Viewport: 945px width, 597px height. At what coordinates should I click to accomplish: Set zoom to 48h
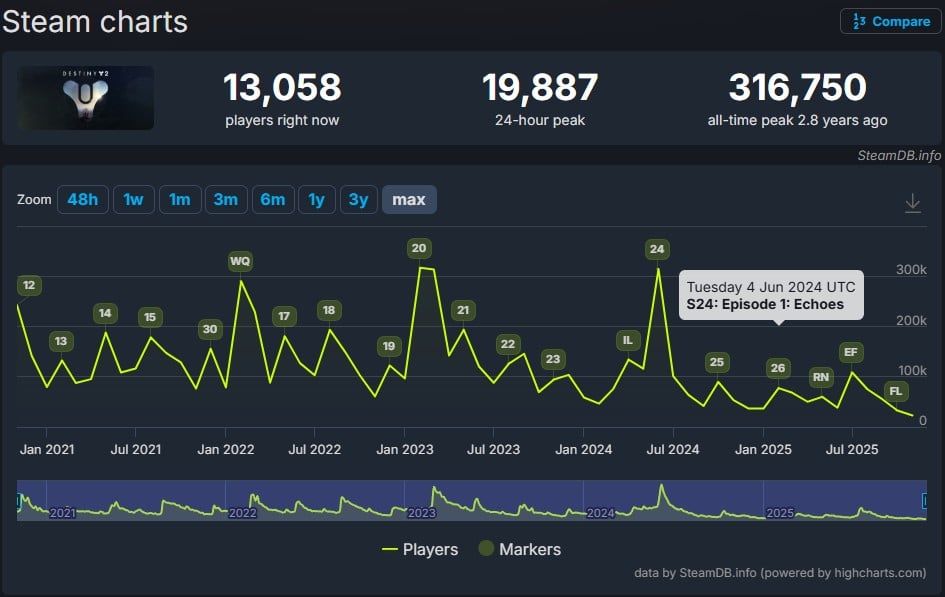click(82, 200)
